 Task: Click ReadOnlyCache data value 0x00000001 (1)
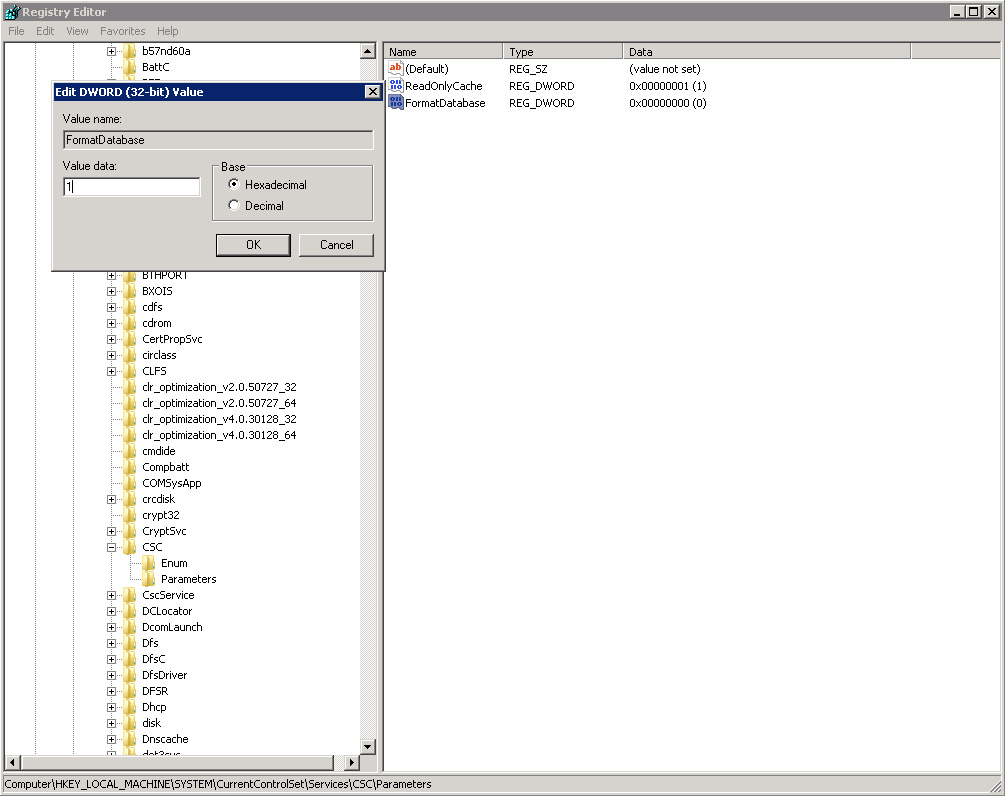[x=667, y=86]
